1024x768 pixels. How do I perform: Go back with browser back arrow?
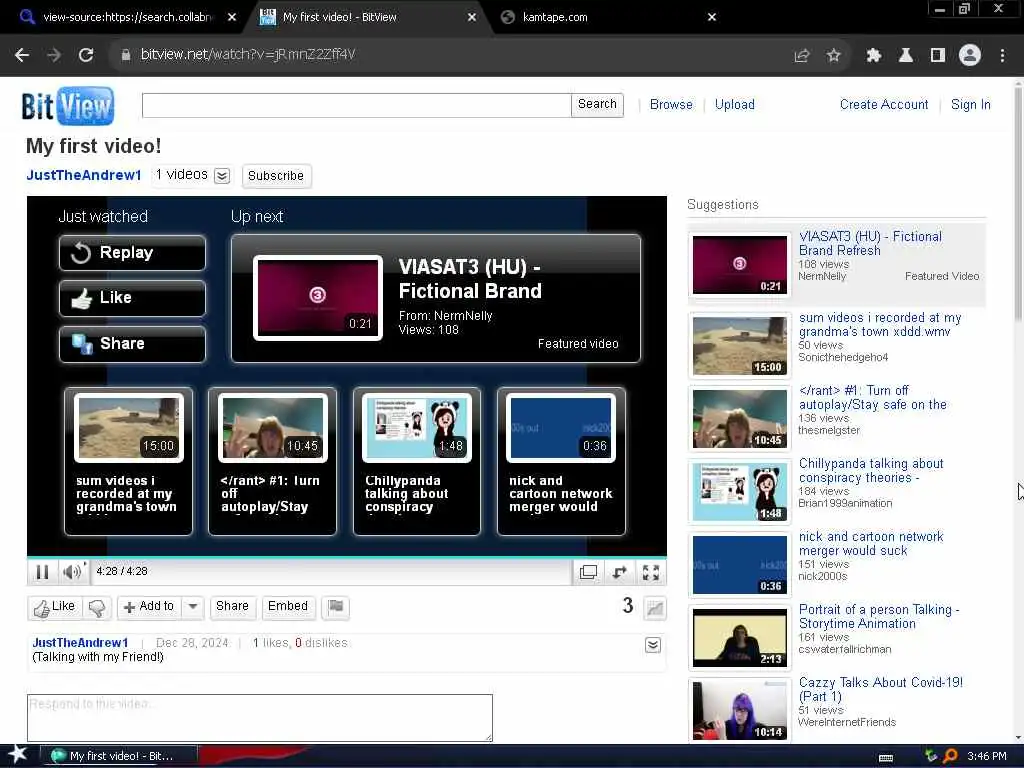coord(22,55)
